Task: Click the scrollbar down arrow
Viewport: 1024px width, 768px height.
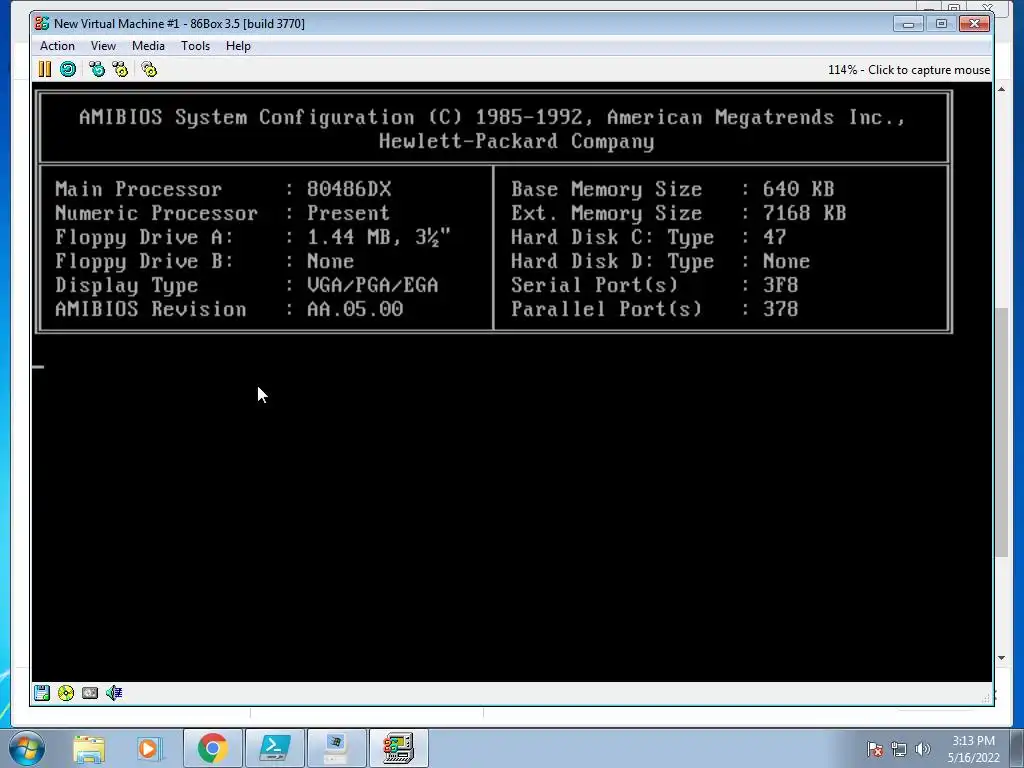Action: coord(1002,658)
